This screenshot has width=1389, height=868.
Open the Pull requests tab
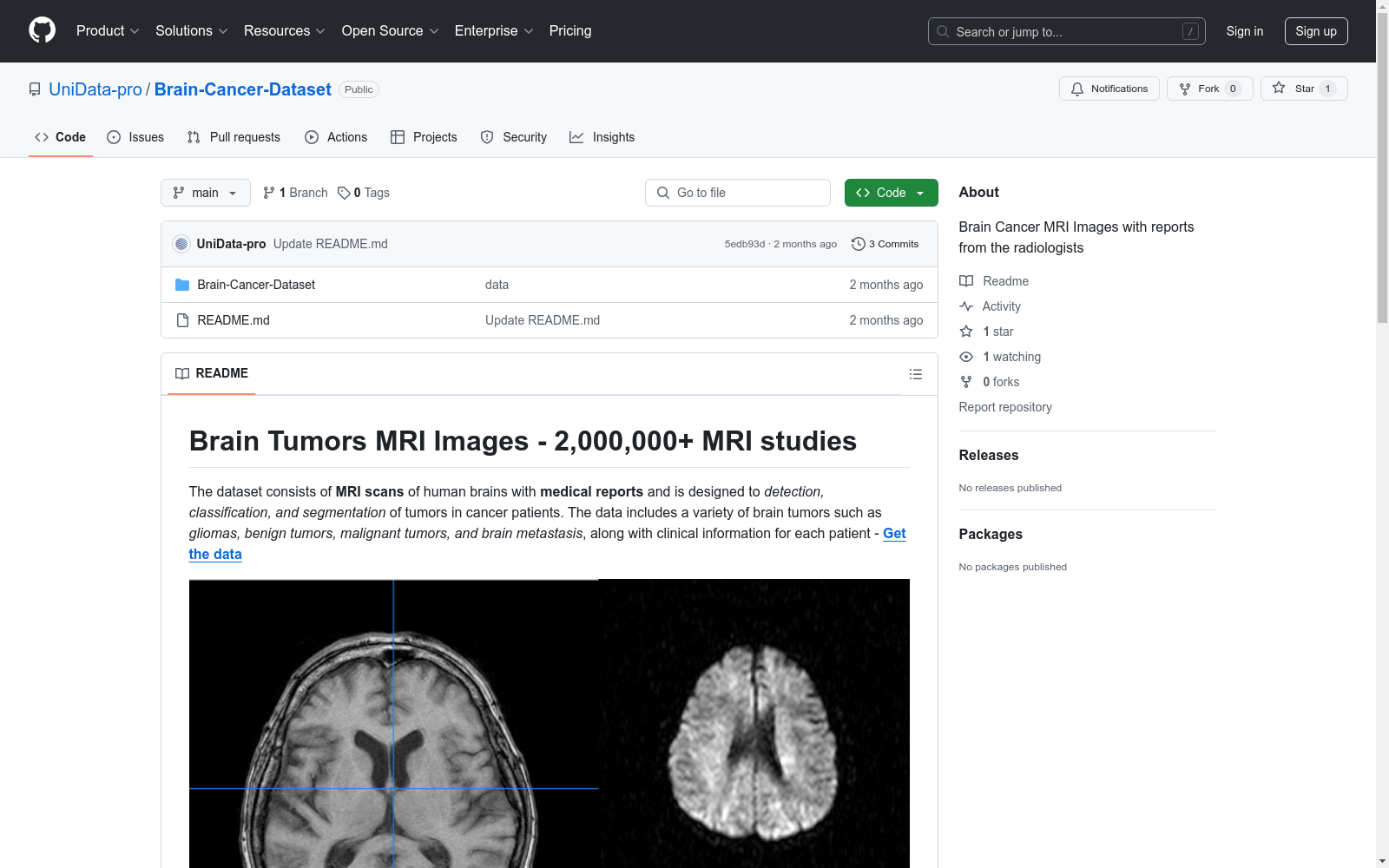click(234, 137)
